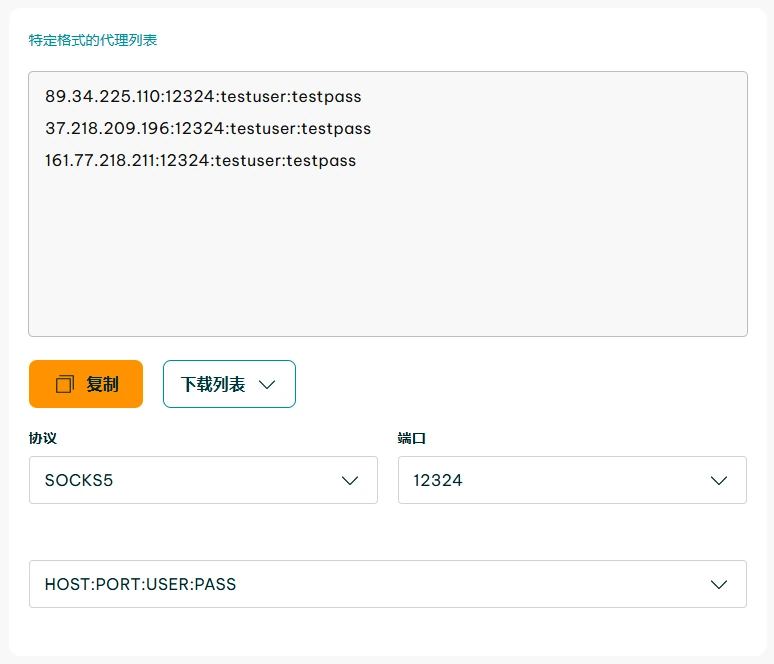Click the chevron in the HOST:PORT:USER:PASS box
Screen dimensions: 774x664
click(x=719, y=585)
